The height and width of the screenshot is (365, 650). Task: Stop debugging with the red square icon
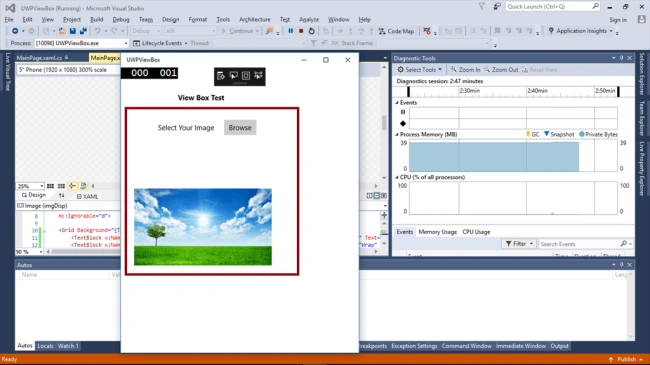pyautogui.click(x=301, y=31)
